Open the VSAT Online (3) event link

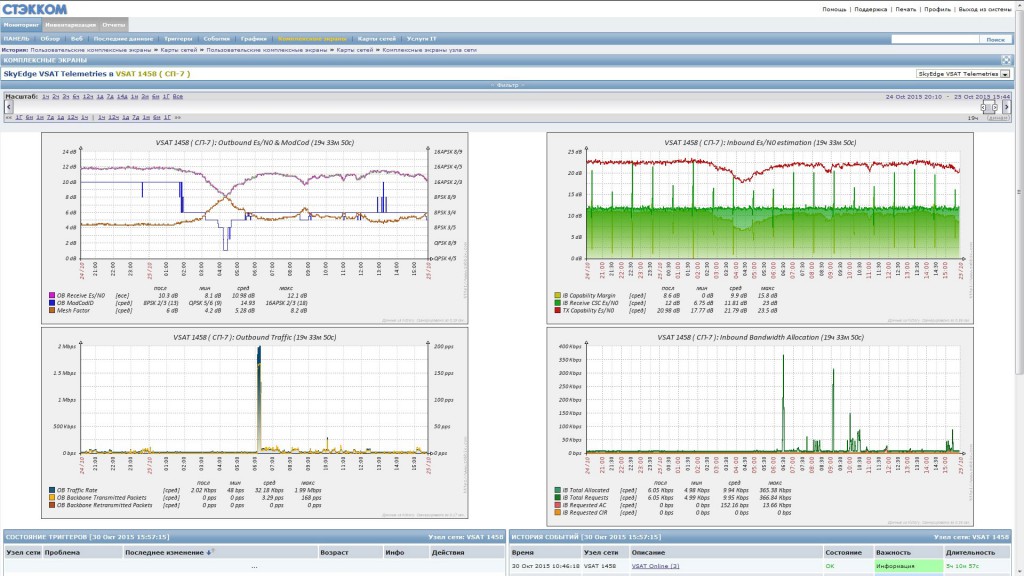click(655, 566)
